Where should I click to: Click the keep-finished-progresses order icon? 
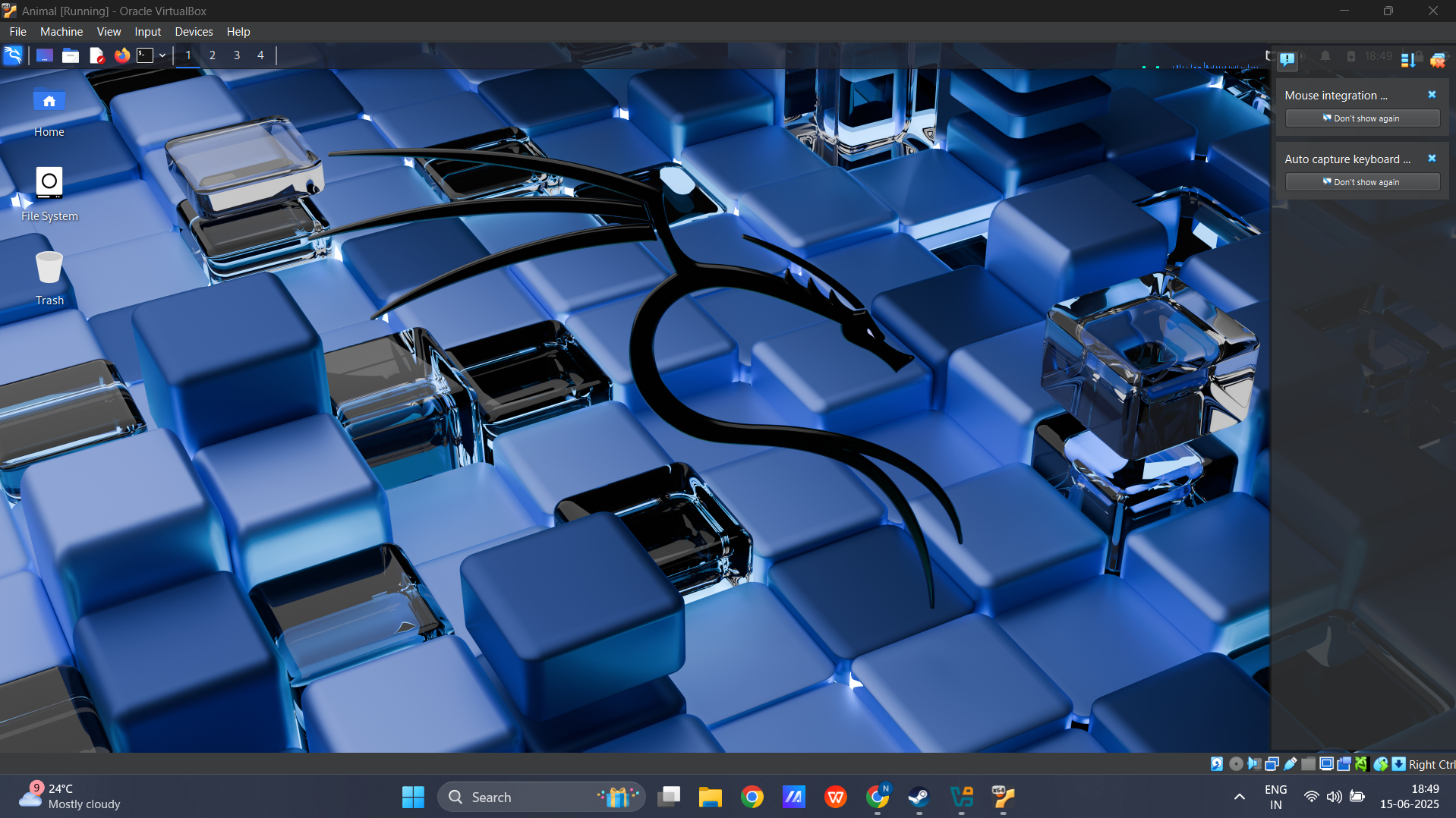coord(1408,60)
